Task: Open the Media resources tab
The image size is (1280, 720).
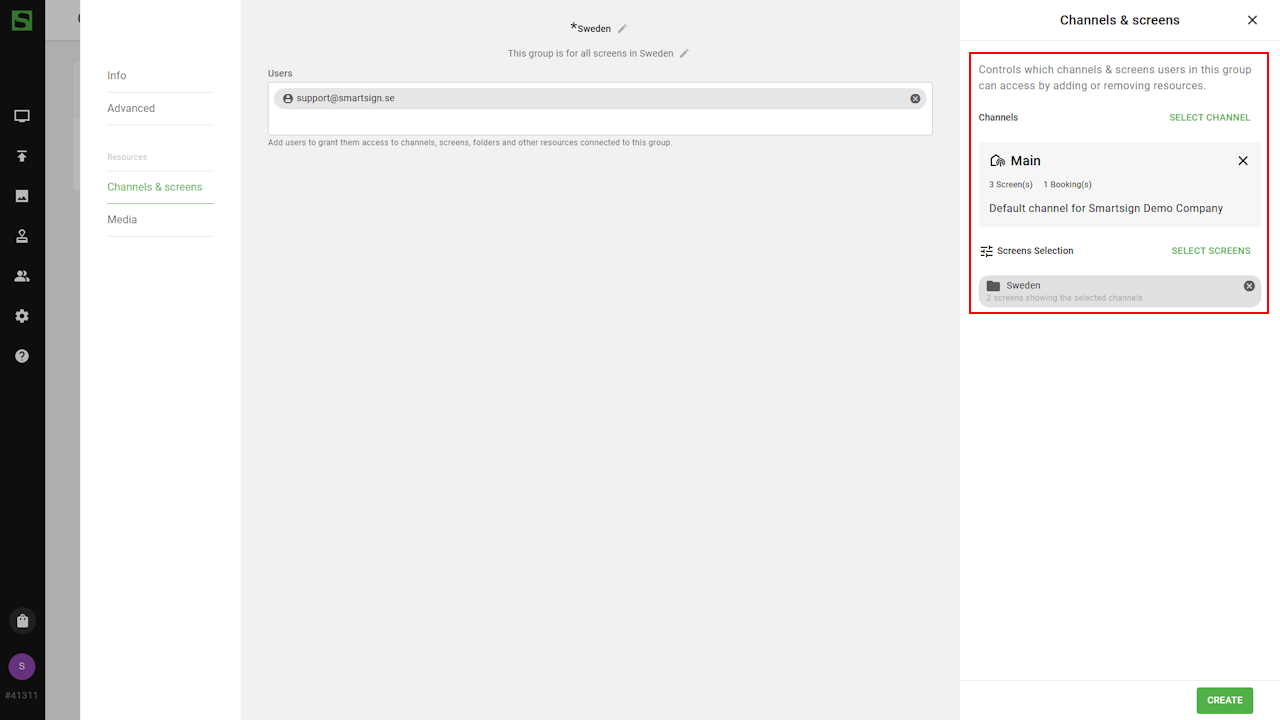Action: [x=122, y=220]
